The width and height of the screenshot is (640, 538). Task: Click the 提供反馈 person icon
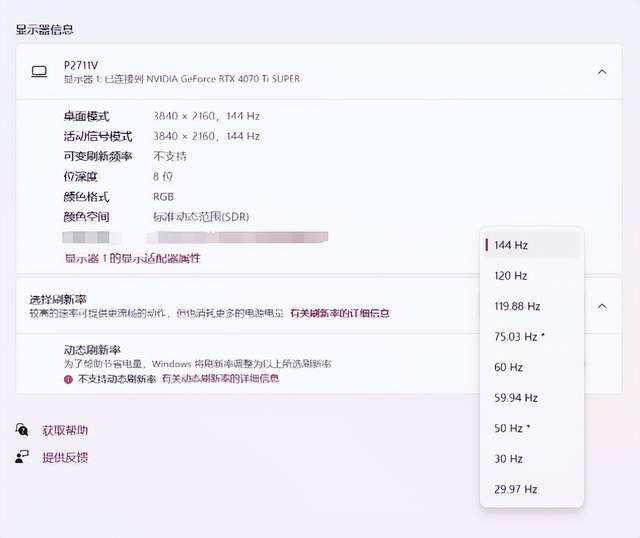[x=22, y=457]
